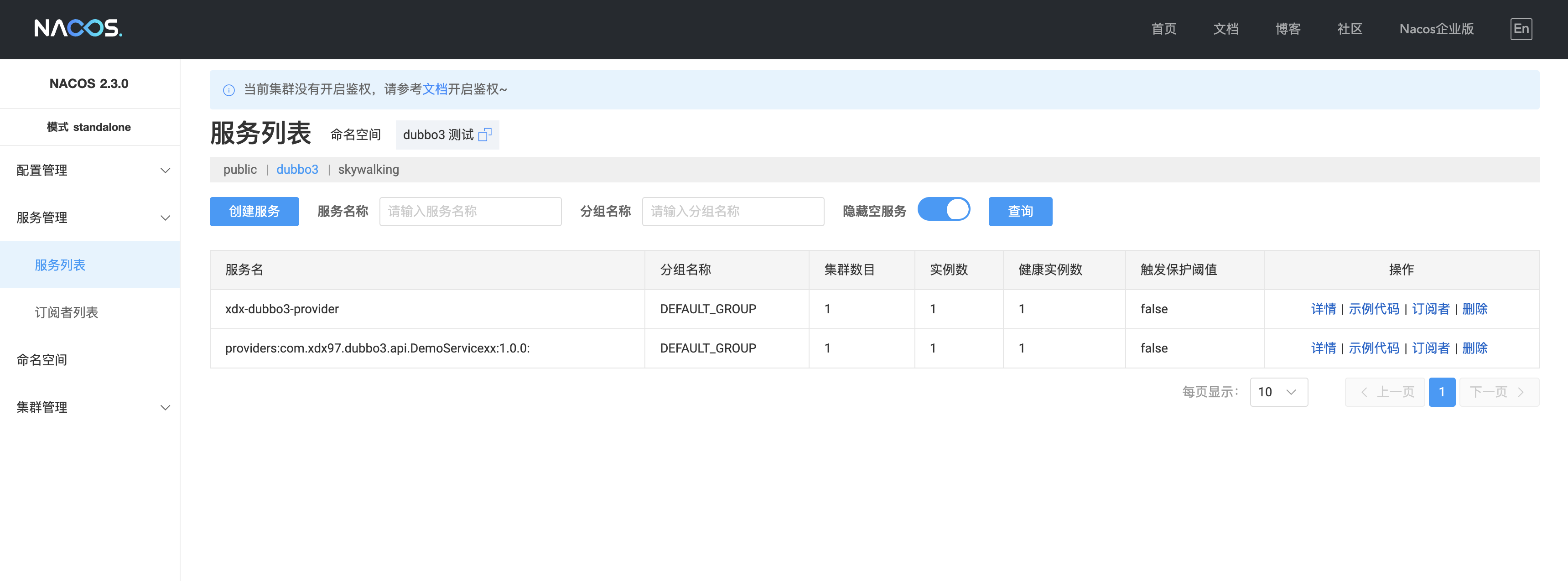Switch to the skywalking namespace tab
The image size is (1568, 581).
[x=368, y=170]
